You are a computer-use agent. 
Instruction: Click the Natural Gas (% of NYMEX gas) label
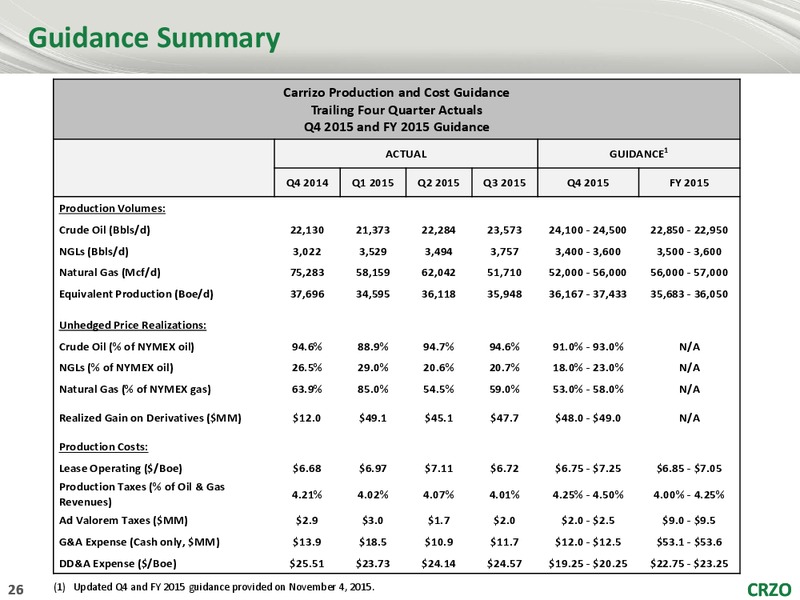(x=135, y=389)
